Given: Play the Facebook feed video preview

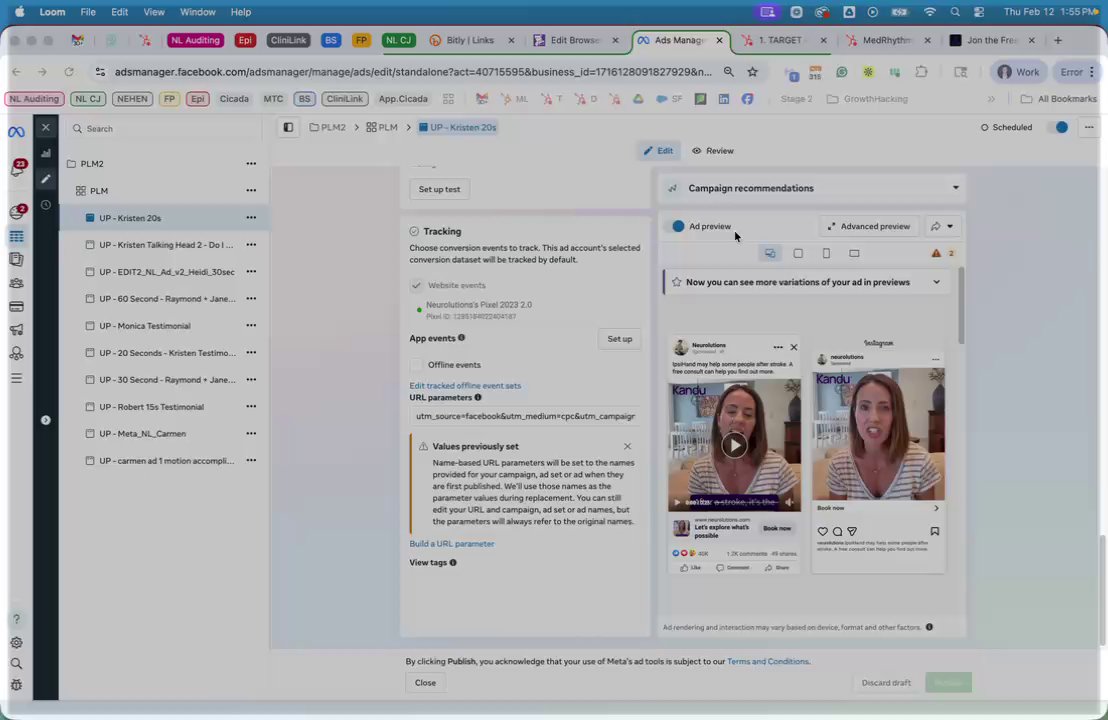Looking at the screenshot, I should coord(734,445).
